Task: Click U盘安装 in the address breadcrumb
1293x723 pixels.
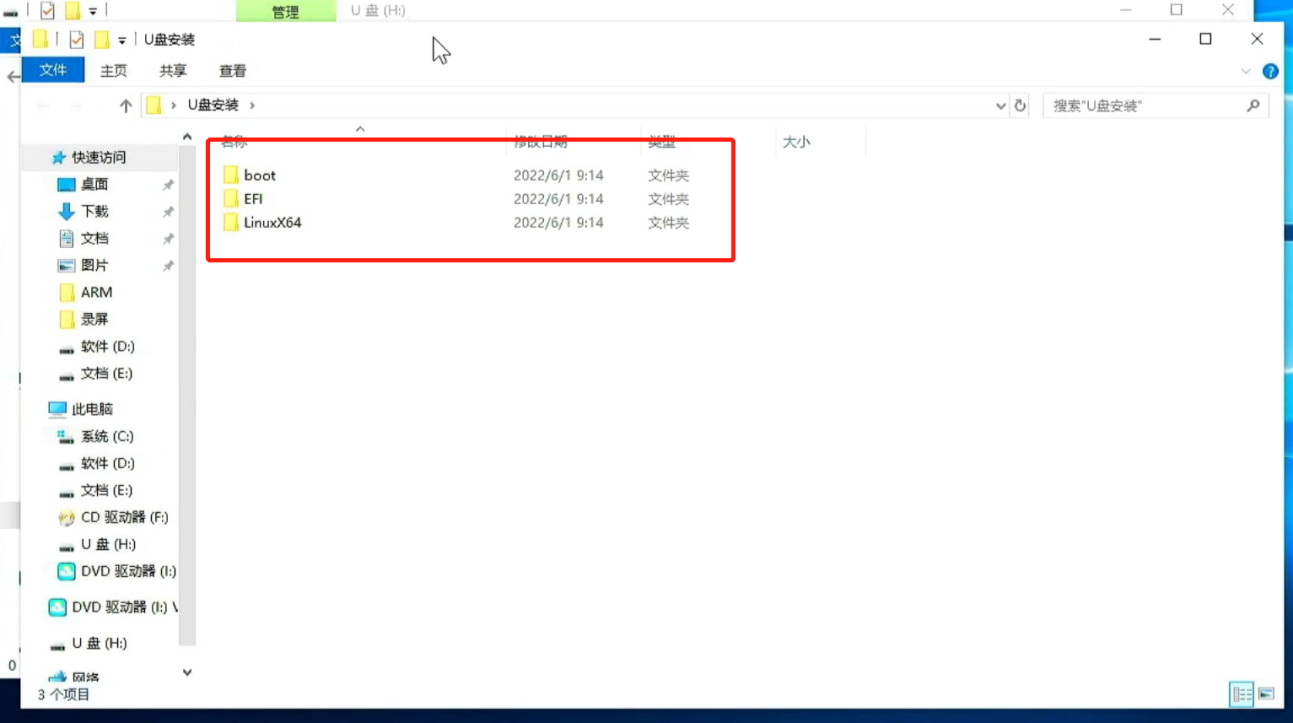Action: 213,105
